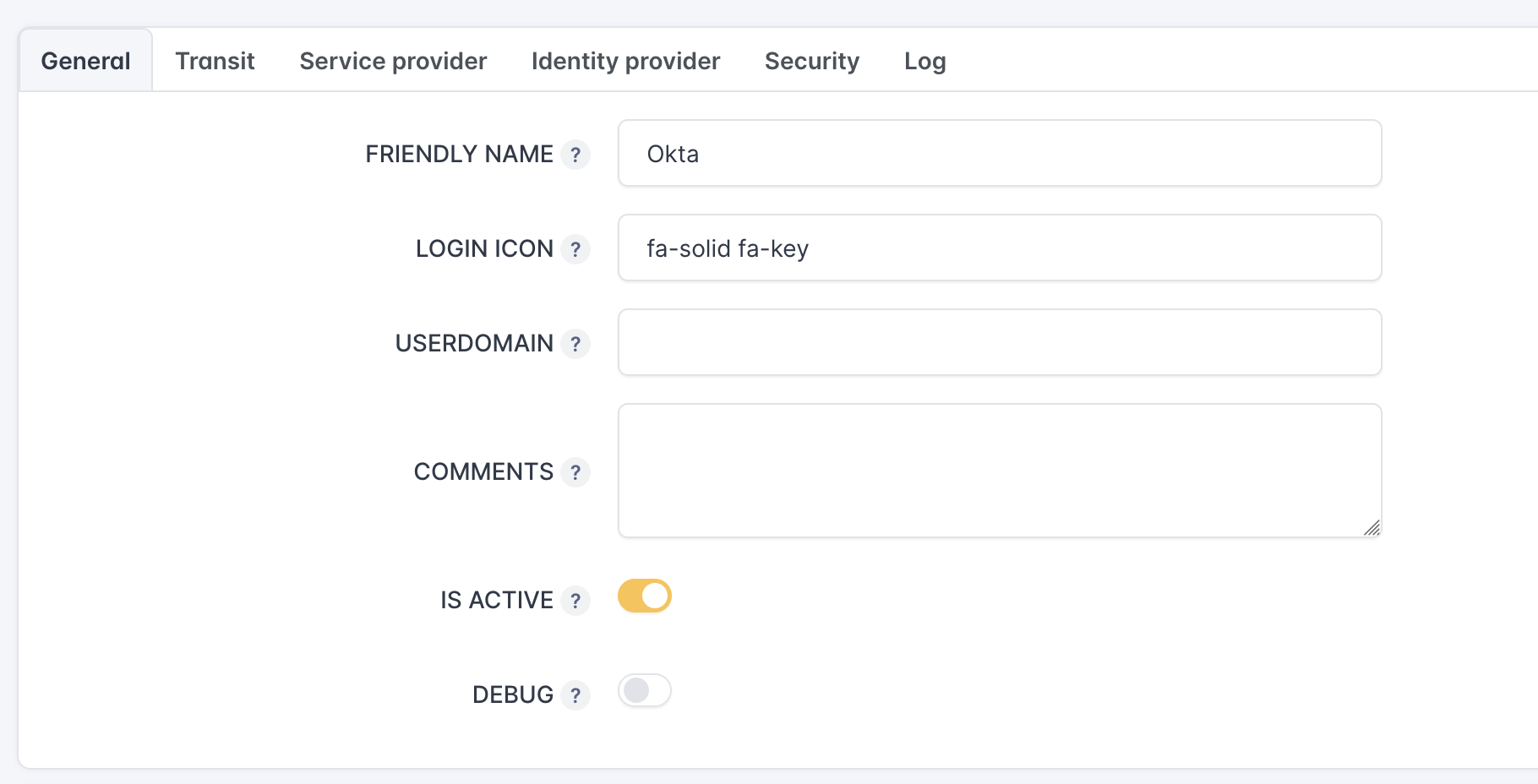View the Log tab

[x=924, y=61]
